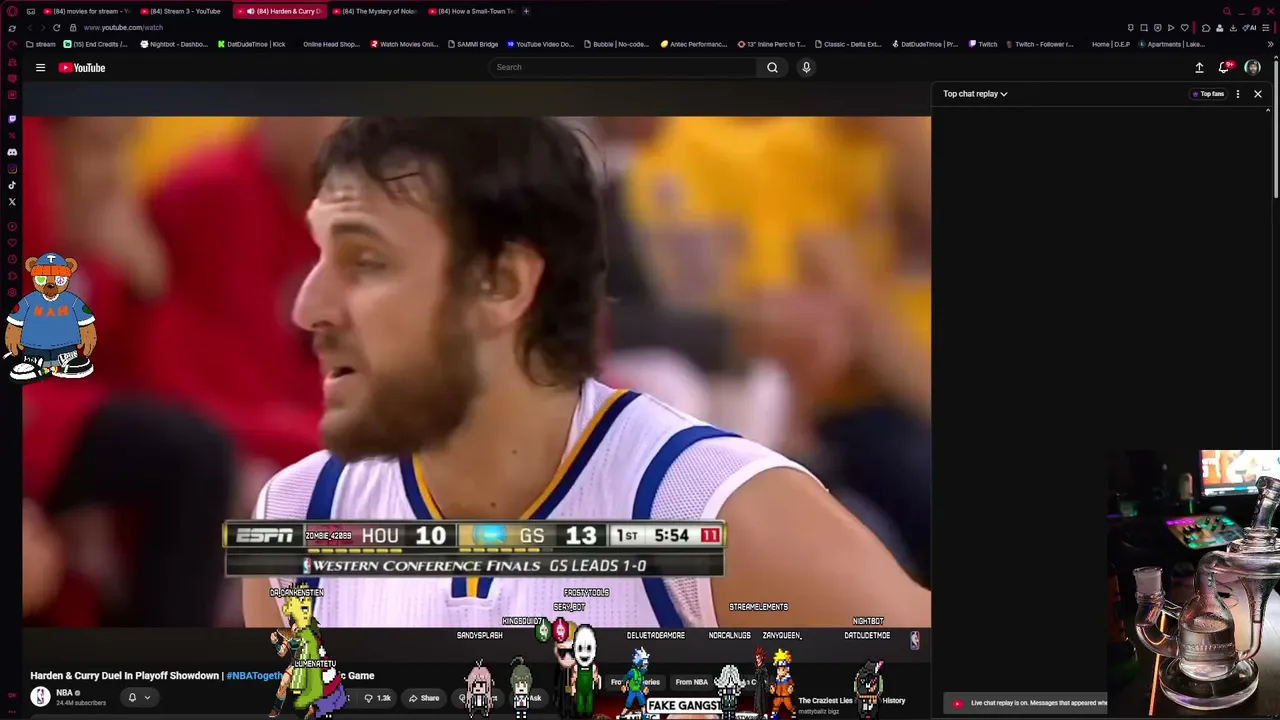
Task: Expand the Top chat replay dropdown
Action: [x=975, y=94]
